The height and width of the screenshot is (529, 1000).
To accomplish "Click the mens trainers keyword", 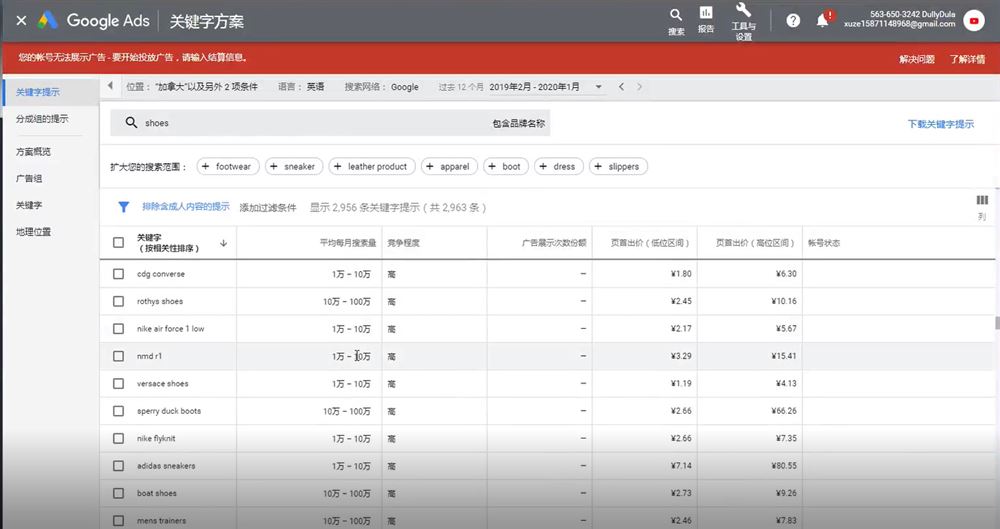I will [x=161, y=521].
